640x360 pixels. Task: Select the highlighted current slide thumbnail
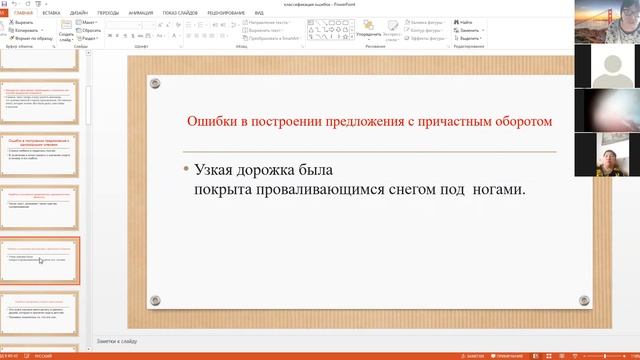pos(40,261)
